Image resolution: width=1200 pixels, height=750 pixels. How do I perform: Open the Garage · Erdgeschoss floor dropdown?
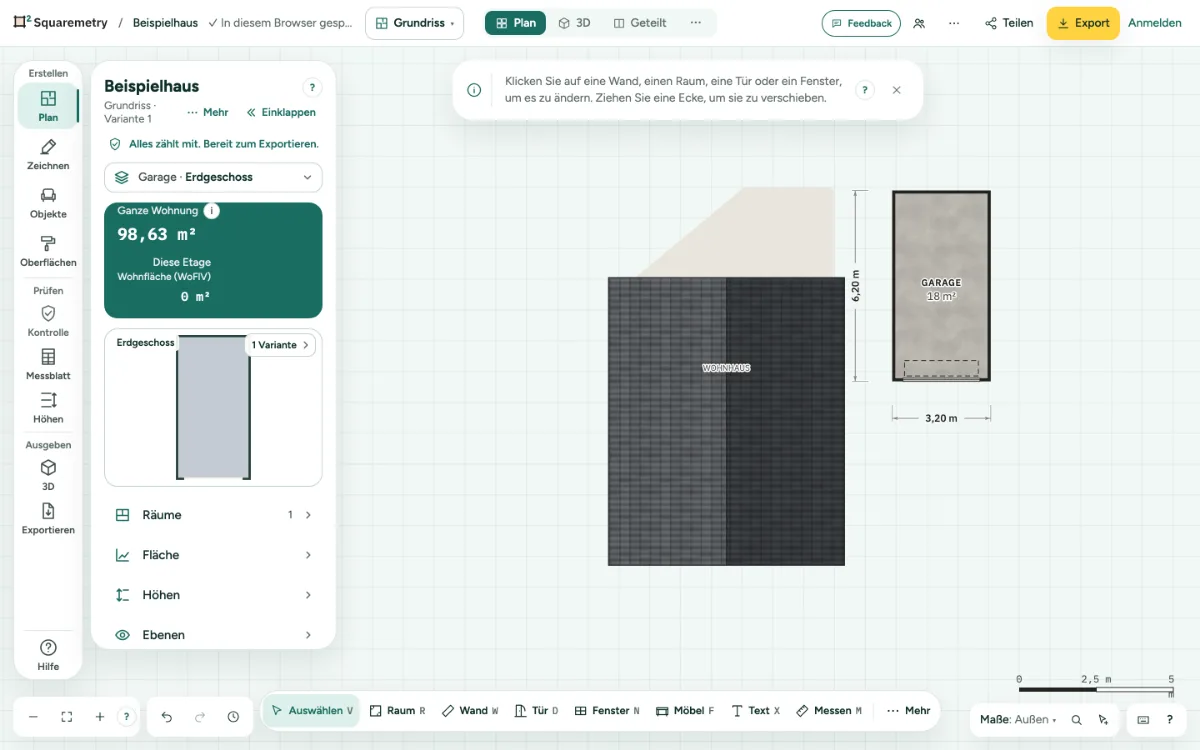[213, 177]
